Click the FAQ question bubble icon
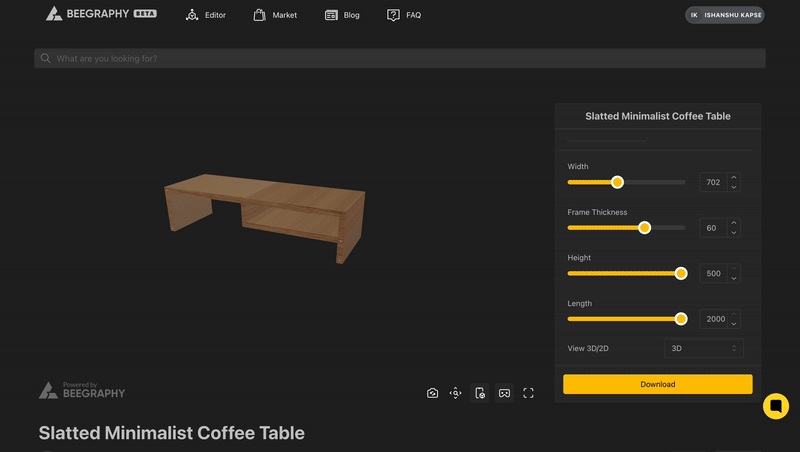 click(393, 15)
